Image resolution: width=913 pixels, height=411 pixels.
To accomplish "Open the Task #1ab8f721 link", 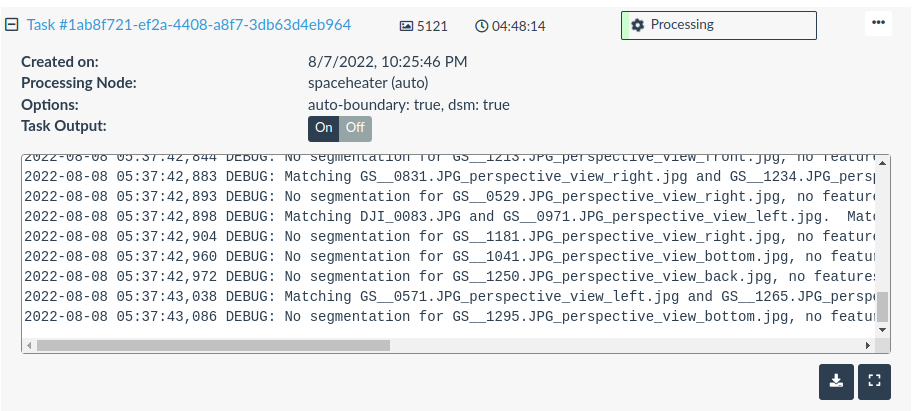I will point(189,25).
